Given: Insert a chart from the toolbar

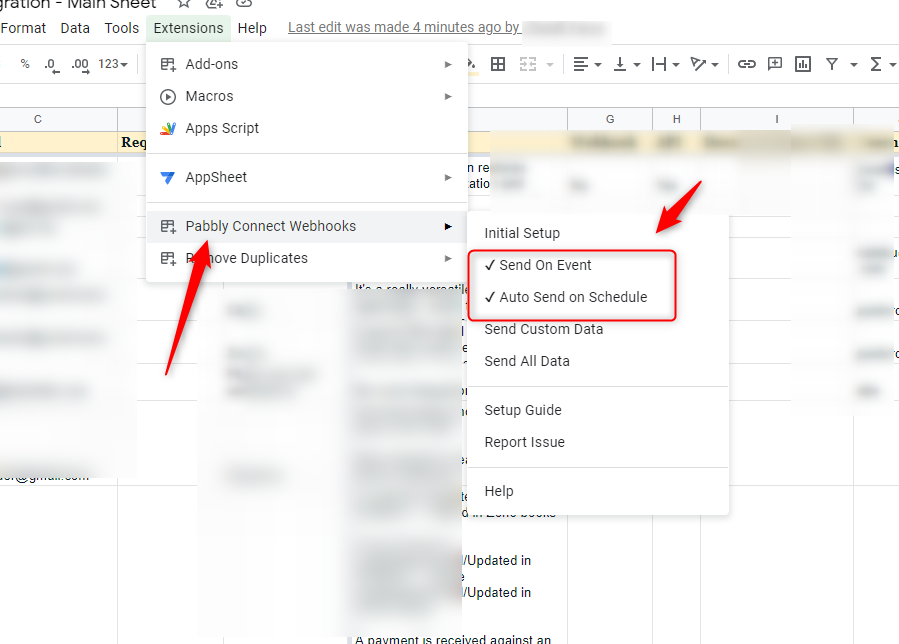Looking at the screenshot, I should [x=803, y=64].
